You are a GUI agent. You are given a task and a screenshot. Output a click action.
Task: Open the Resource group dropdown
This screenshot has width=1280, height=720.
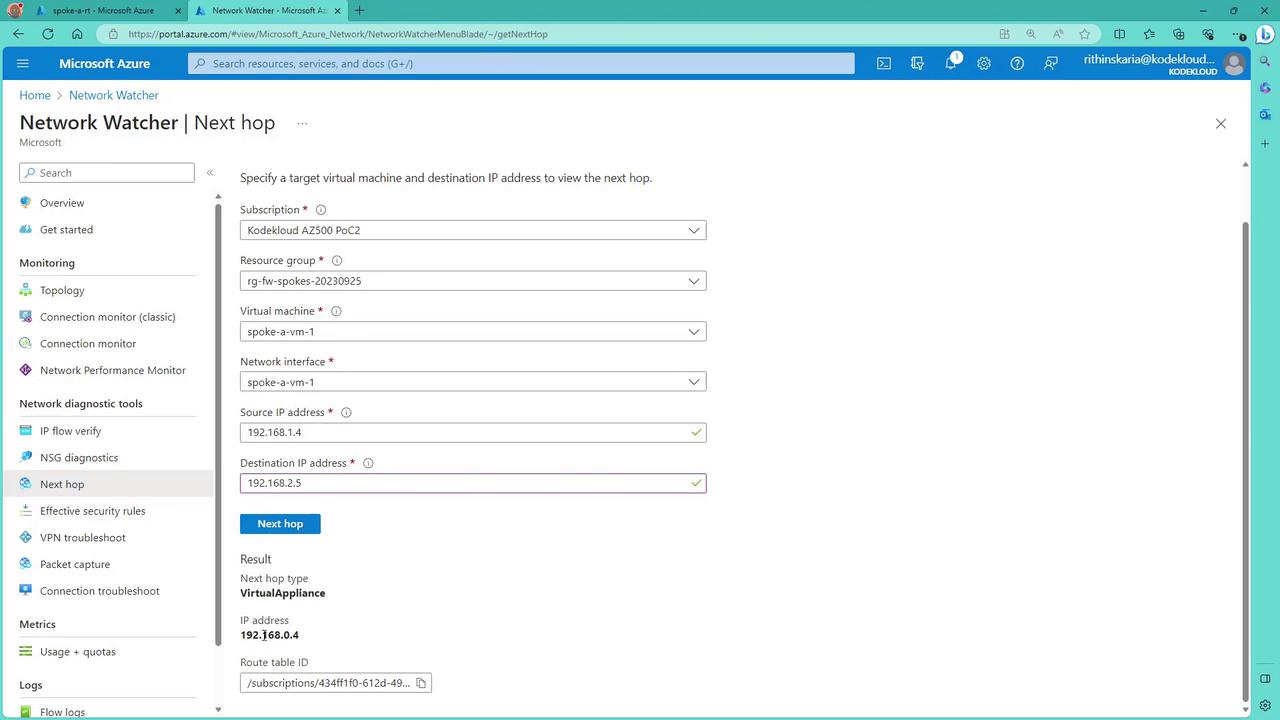pyautogui.click(x=473, y=281)
